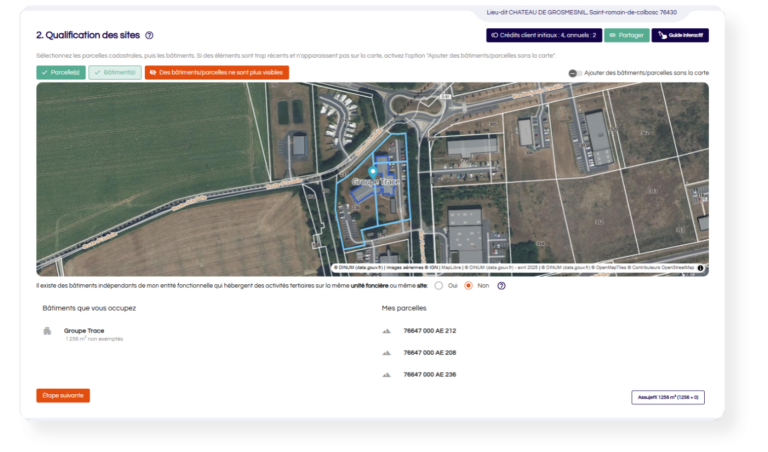Click the map location pin marker
Image resolution: width=768 pixels, height=452 pixels.
(373, 172)
